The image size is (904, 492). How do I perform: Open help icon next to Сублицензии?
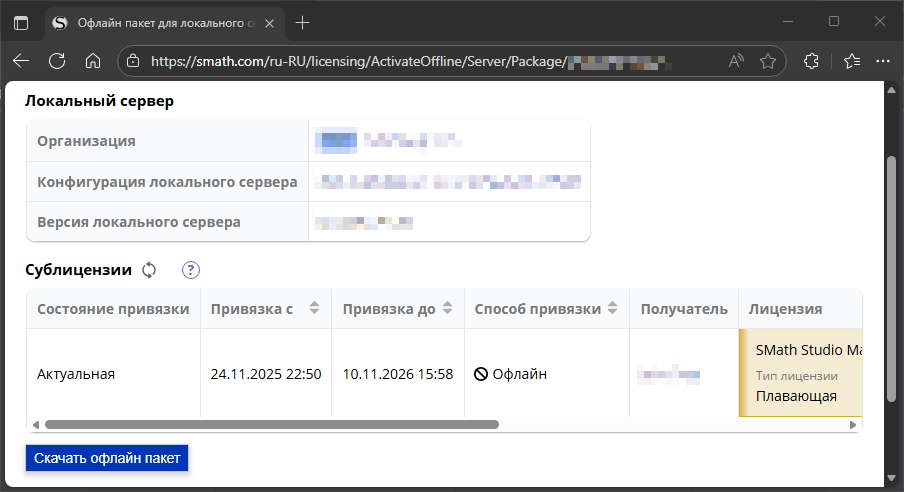pyautogui.click(x=191, y=270)
